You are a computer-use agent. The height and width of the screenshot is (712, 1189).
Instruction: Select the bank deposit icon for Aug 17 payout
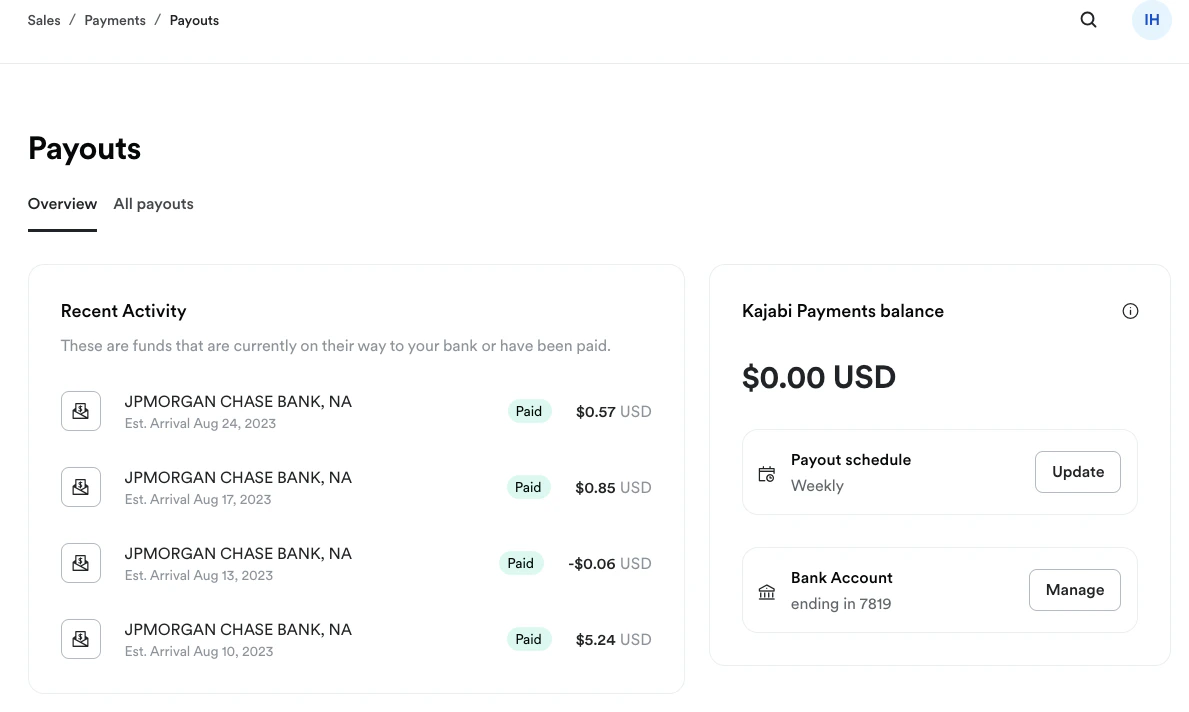[80, 487]
